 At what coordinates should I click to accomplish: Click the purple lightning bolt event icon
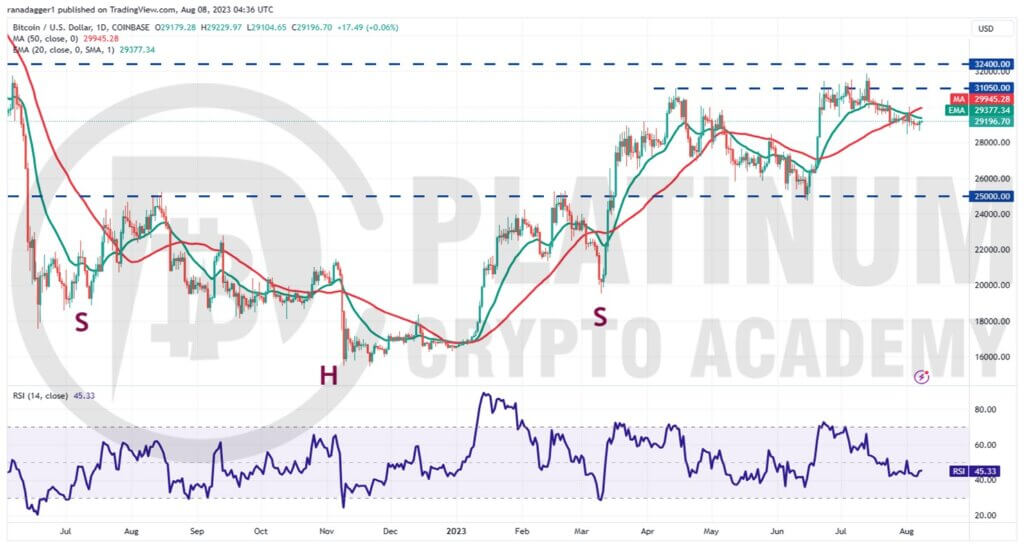click(921, 377)
